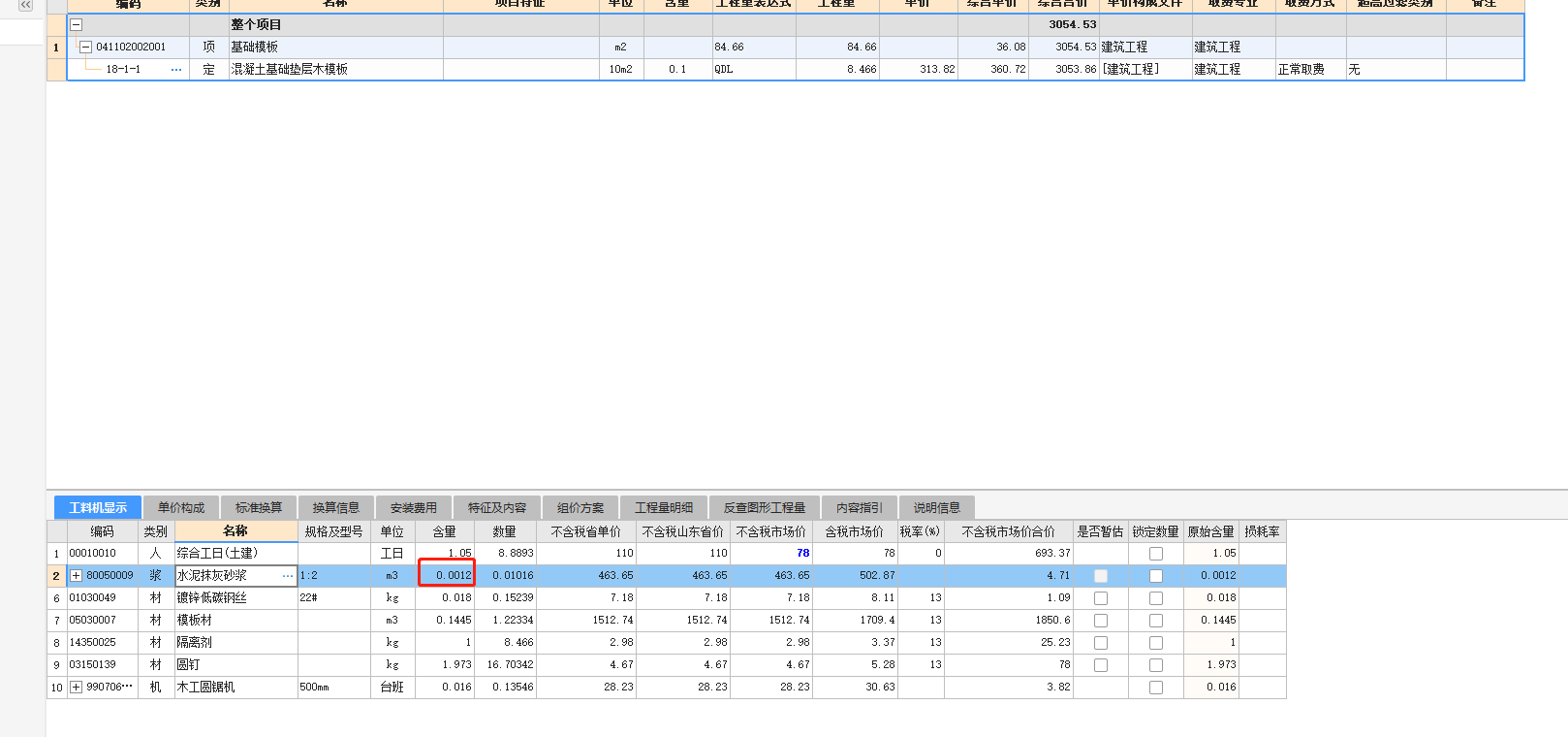Click blue market price 78 for 综合工日
Image resolution: width=1568 pixels, height=737 pixels.
(771, 554)
